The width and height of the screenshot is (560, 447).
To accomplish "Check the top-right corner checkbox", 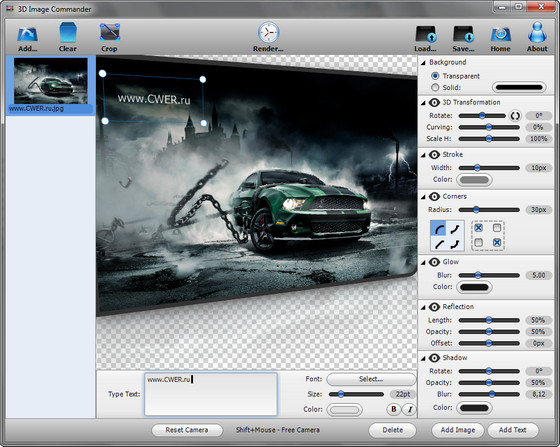I will (497, 228).
